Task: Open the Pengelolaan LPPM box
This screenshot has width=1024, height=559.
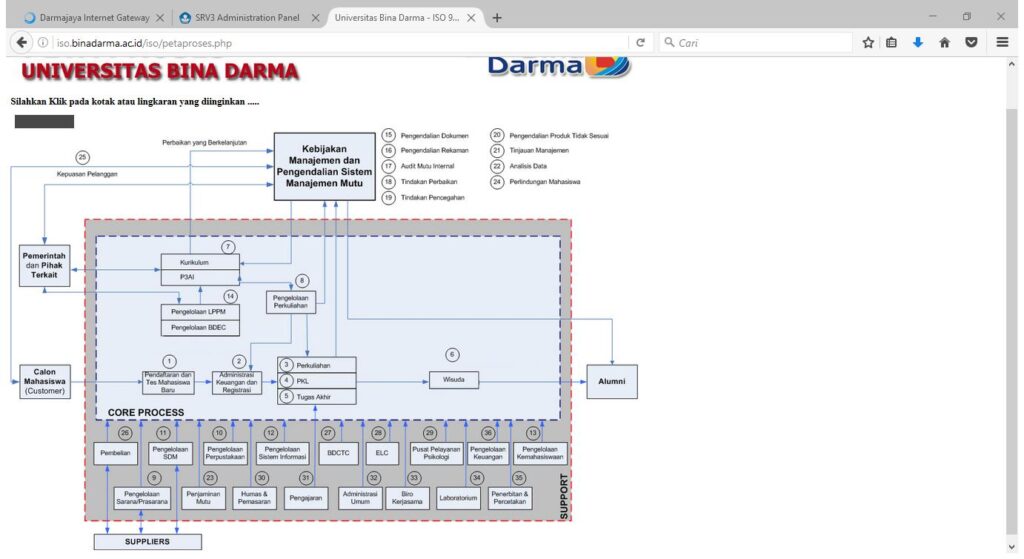Action: pyautogui.click(x=200, y=312)
